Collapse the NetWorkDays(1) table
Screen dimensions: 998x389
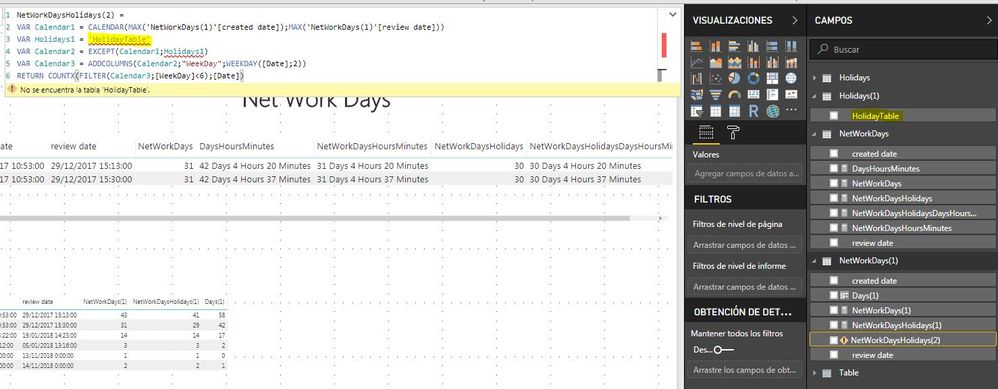click(x=815, y=261)
